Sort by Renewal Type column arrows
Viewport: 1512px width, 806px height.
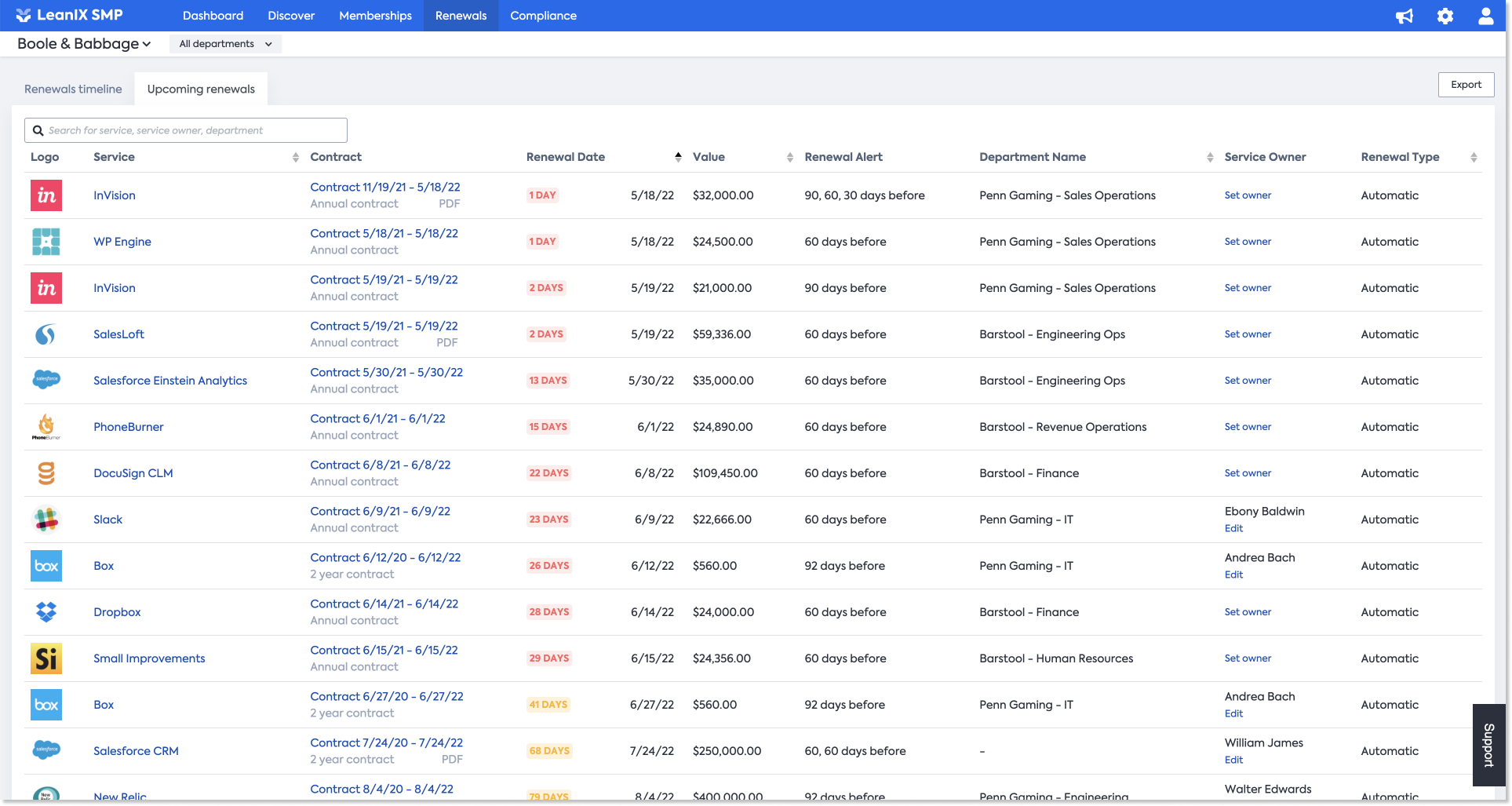[1474, 158]
